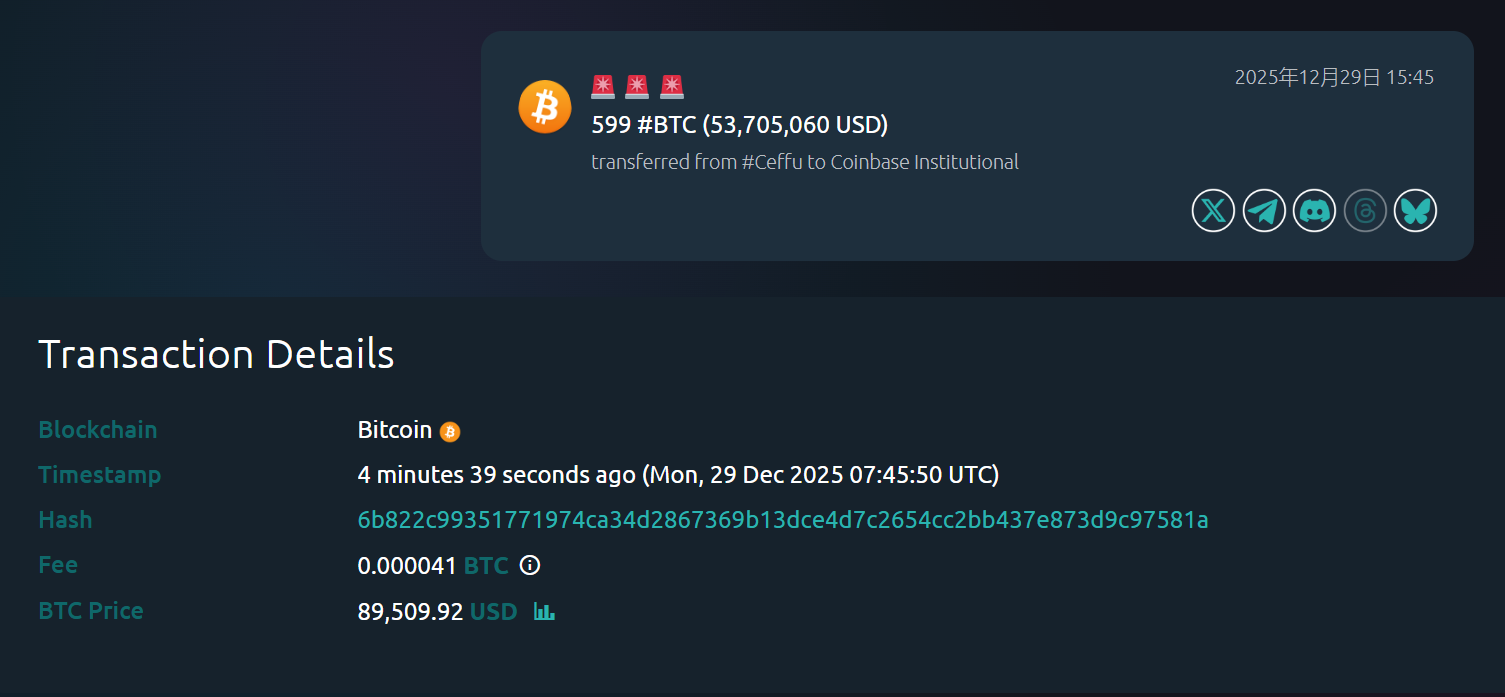1505x697 pixels.
Task: Click the large orange Bitcoin logo
Action: pos(545,107)
